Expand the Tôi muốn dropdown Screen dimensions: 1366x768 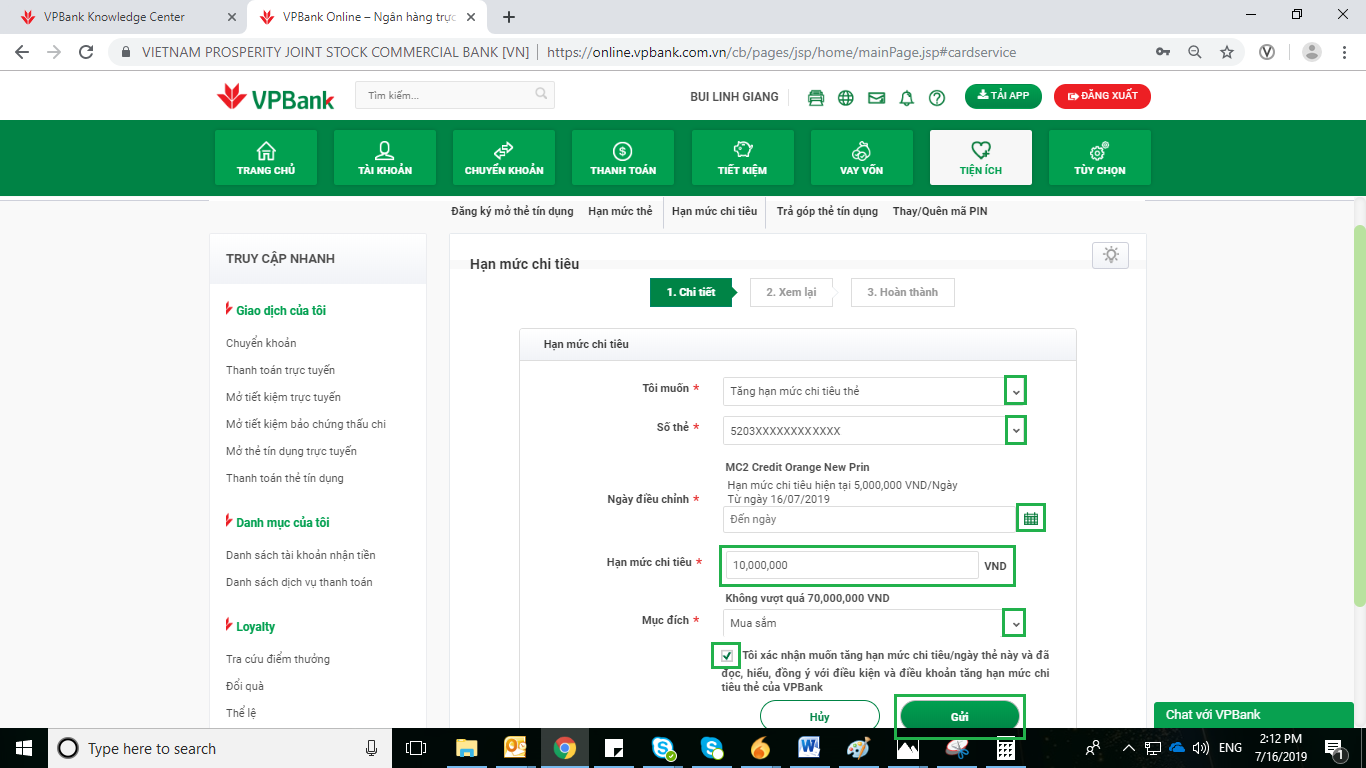pyautogui.click(x=1015, y=391)
